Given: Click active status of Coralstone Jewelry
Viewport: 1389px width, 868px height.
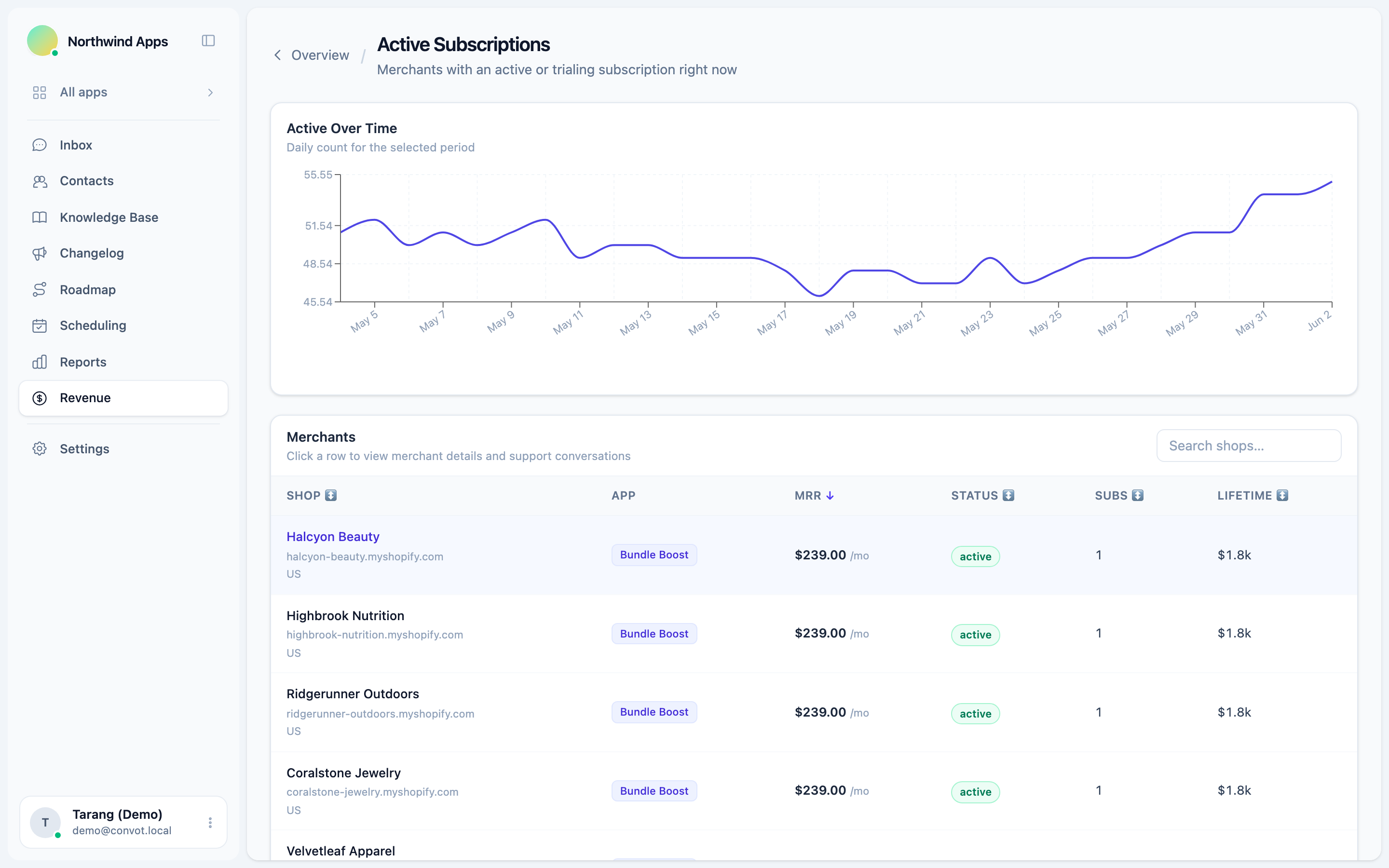Looking at the screenshot, I should [975, 792].
